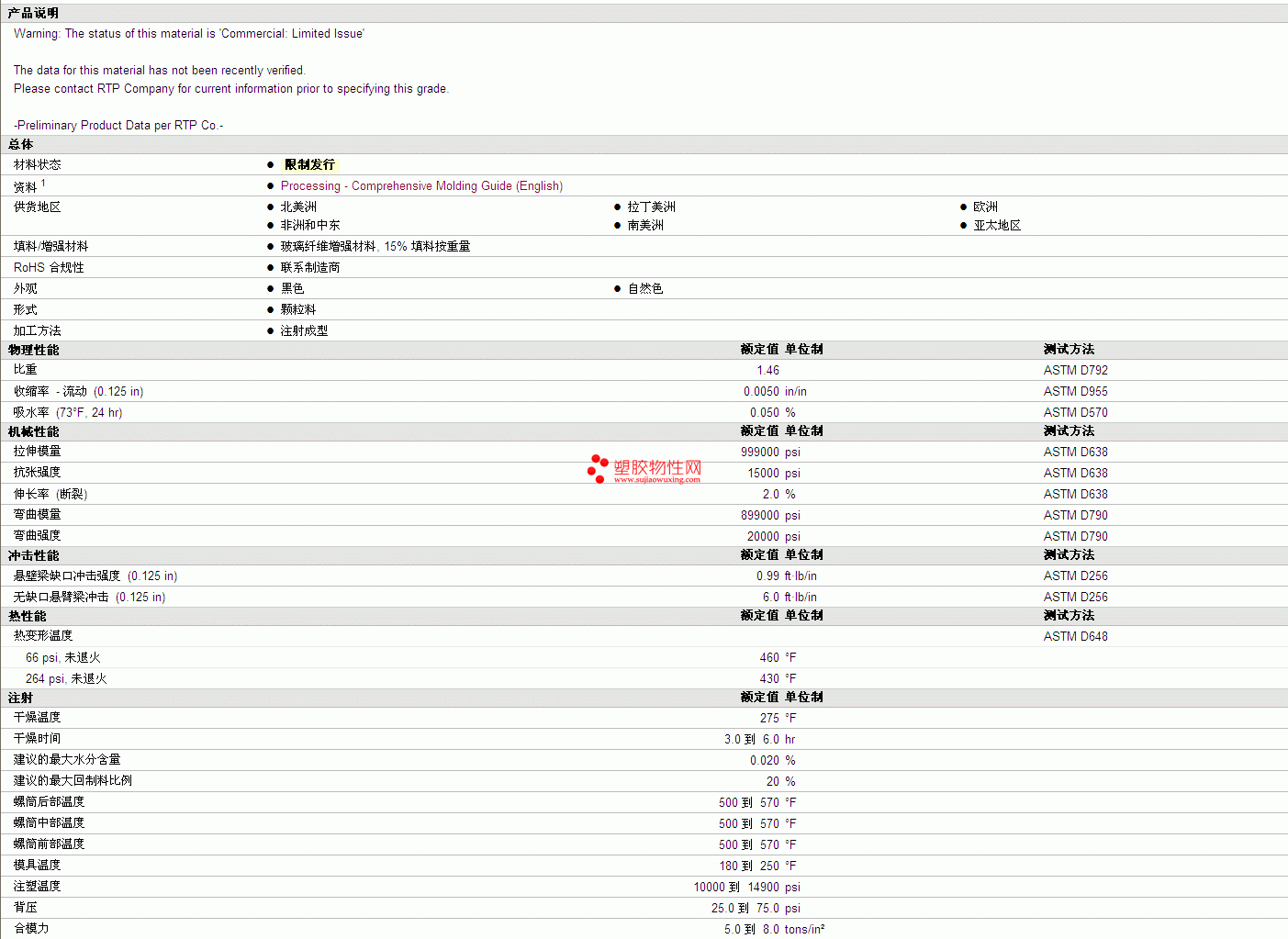Select the 非洲和中东 supply region entry

click(x=310, y=225)
